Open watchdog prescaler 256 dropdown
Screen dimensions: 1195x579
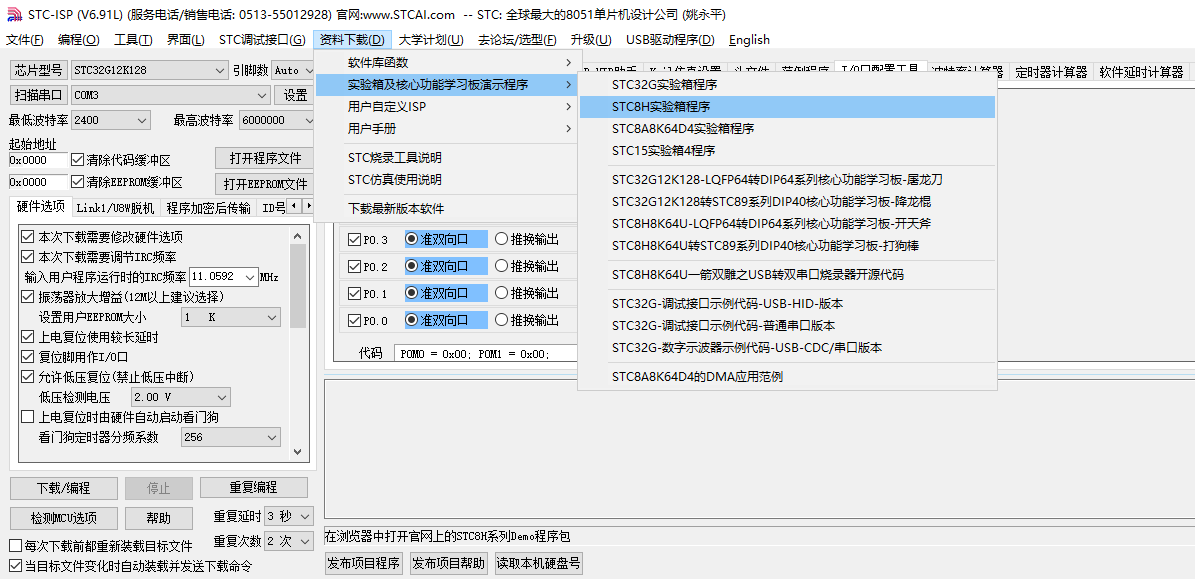coord(230,437)
